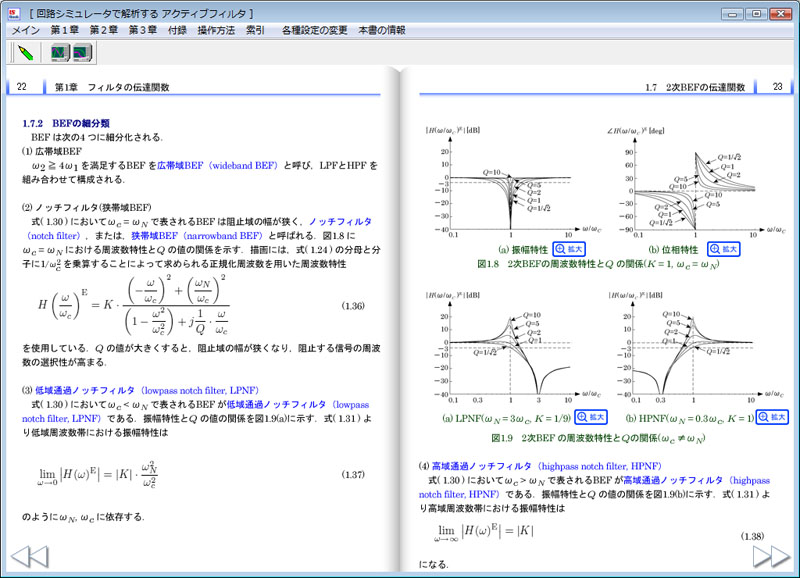
Task: Click equation number (1.36)
Action: point(353,306)
